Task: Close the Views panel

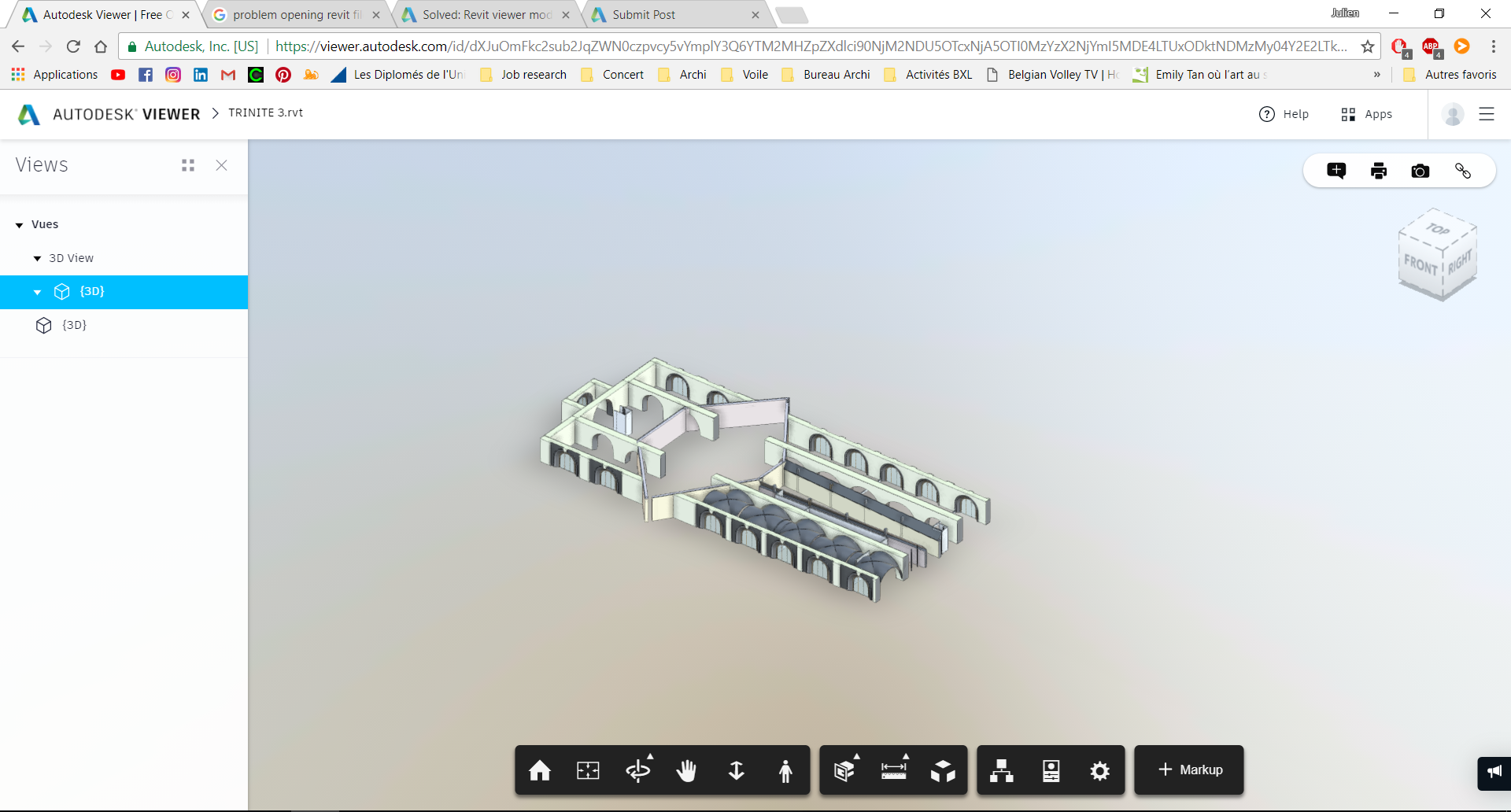Action: pyautogui.click(x=222, y=165)
